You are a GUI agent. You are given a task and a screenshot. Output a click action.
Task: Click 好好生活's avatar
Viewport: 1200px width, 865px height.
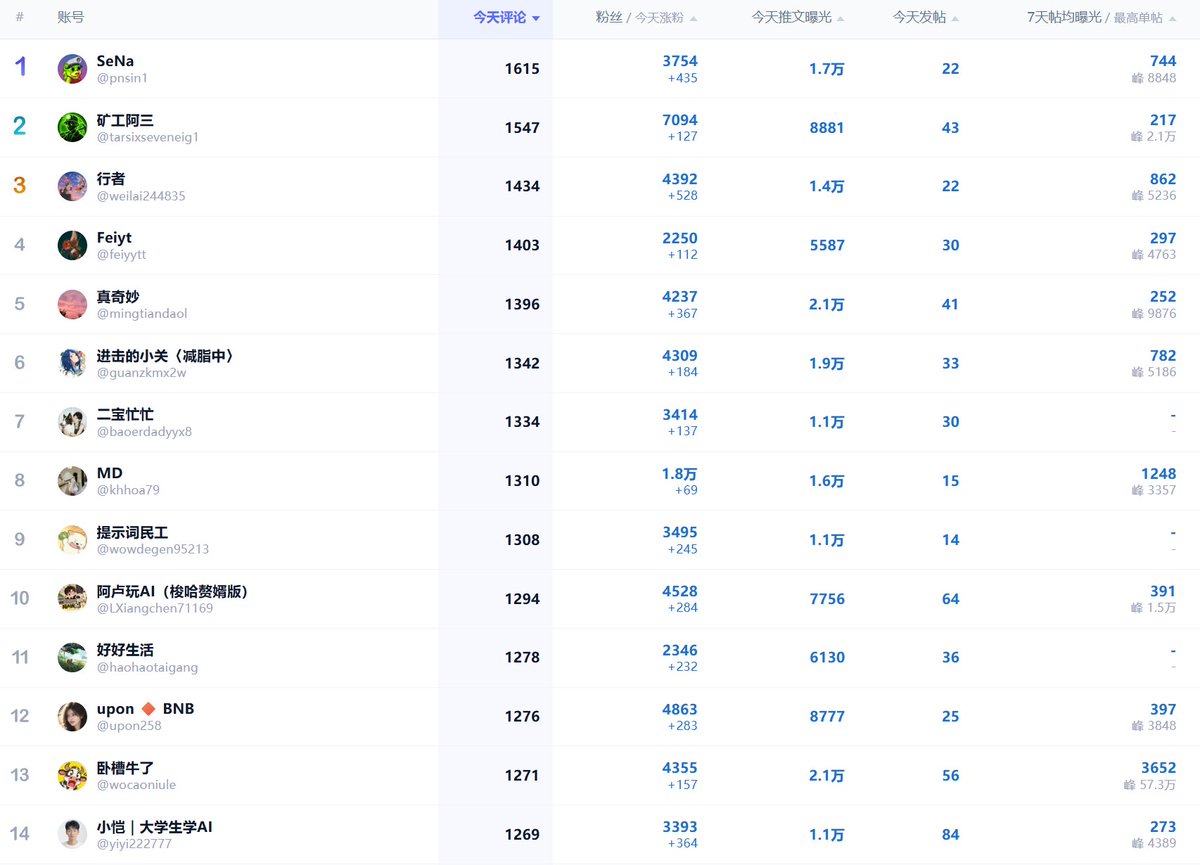[x=72, y=657]
